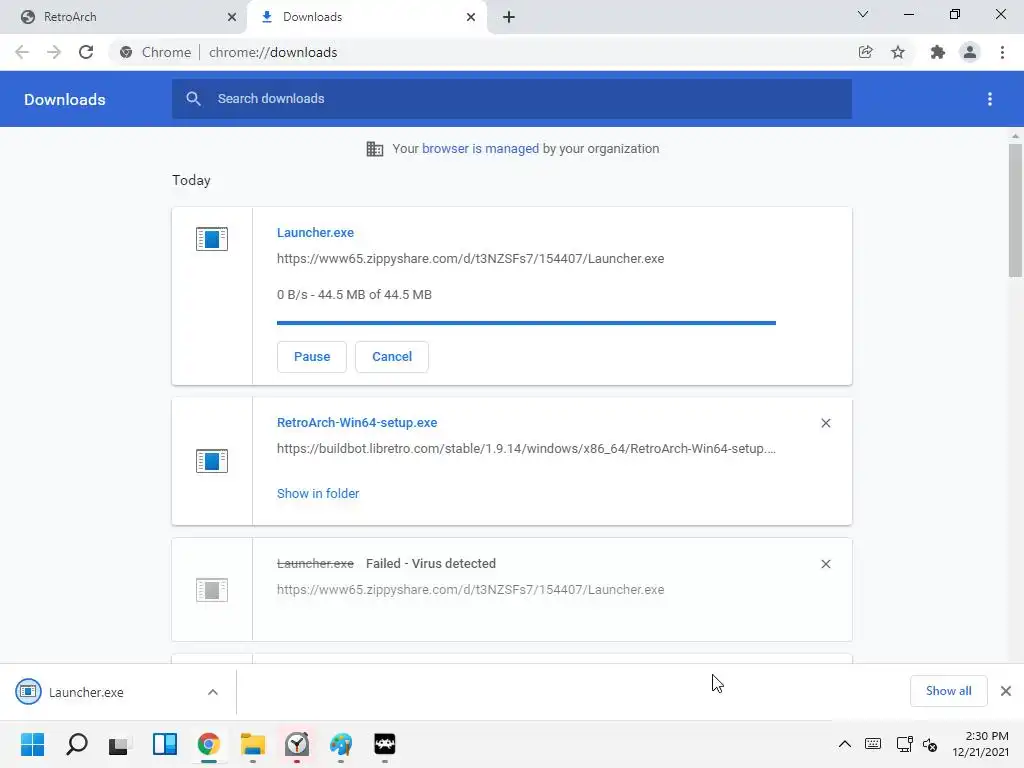Open the clock app on the taskbar

point(297,744)
